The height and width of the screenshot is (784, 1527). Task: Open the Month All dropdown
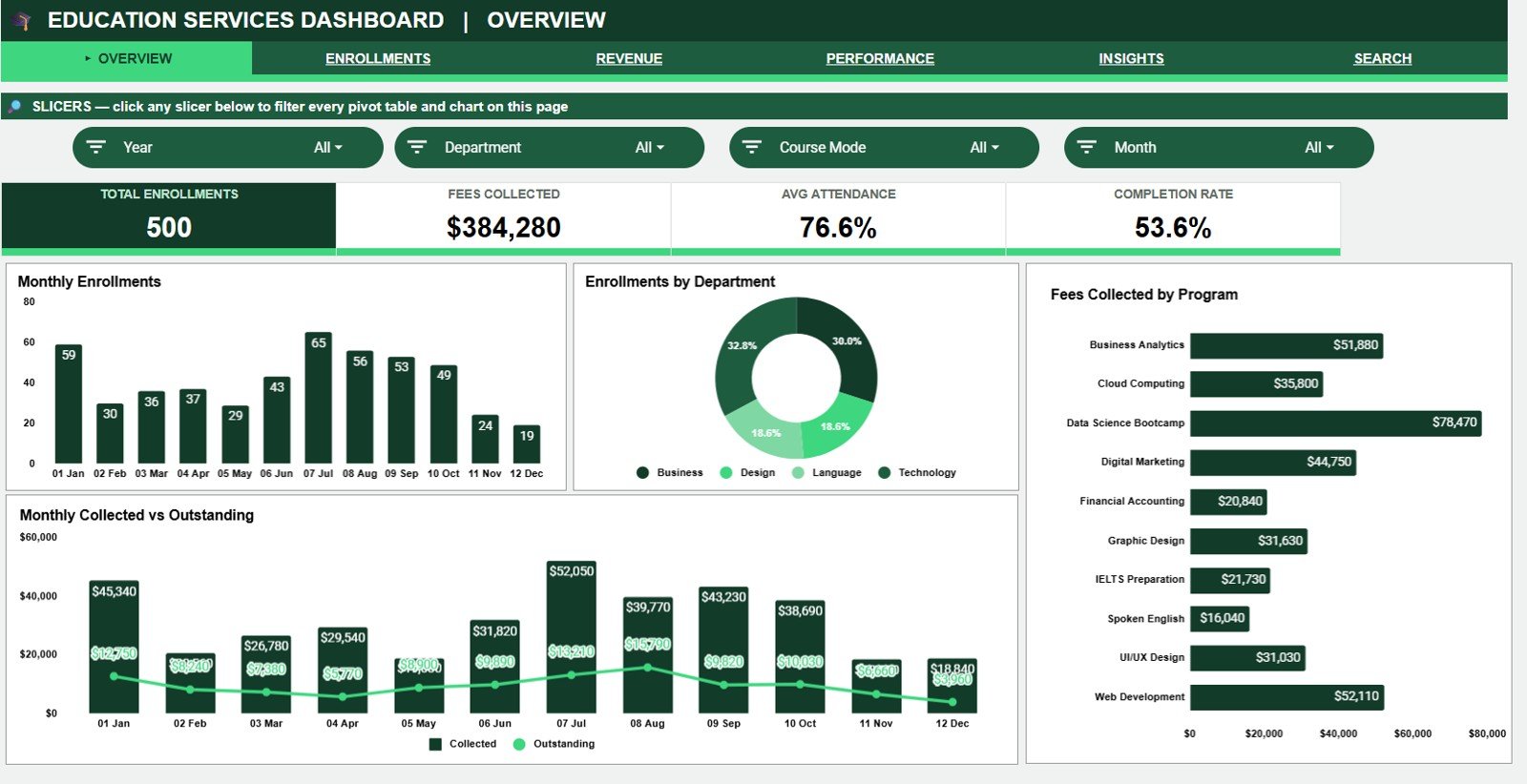point(1319,147)
